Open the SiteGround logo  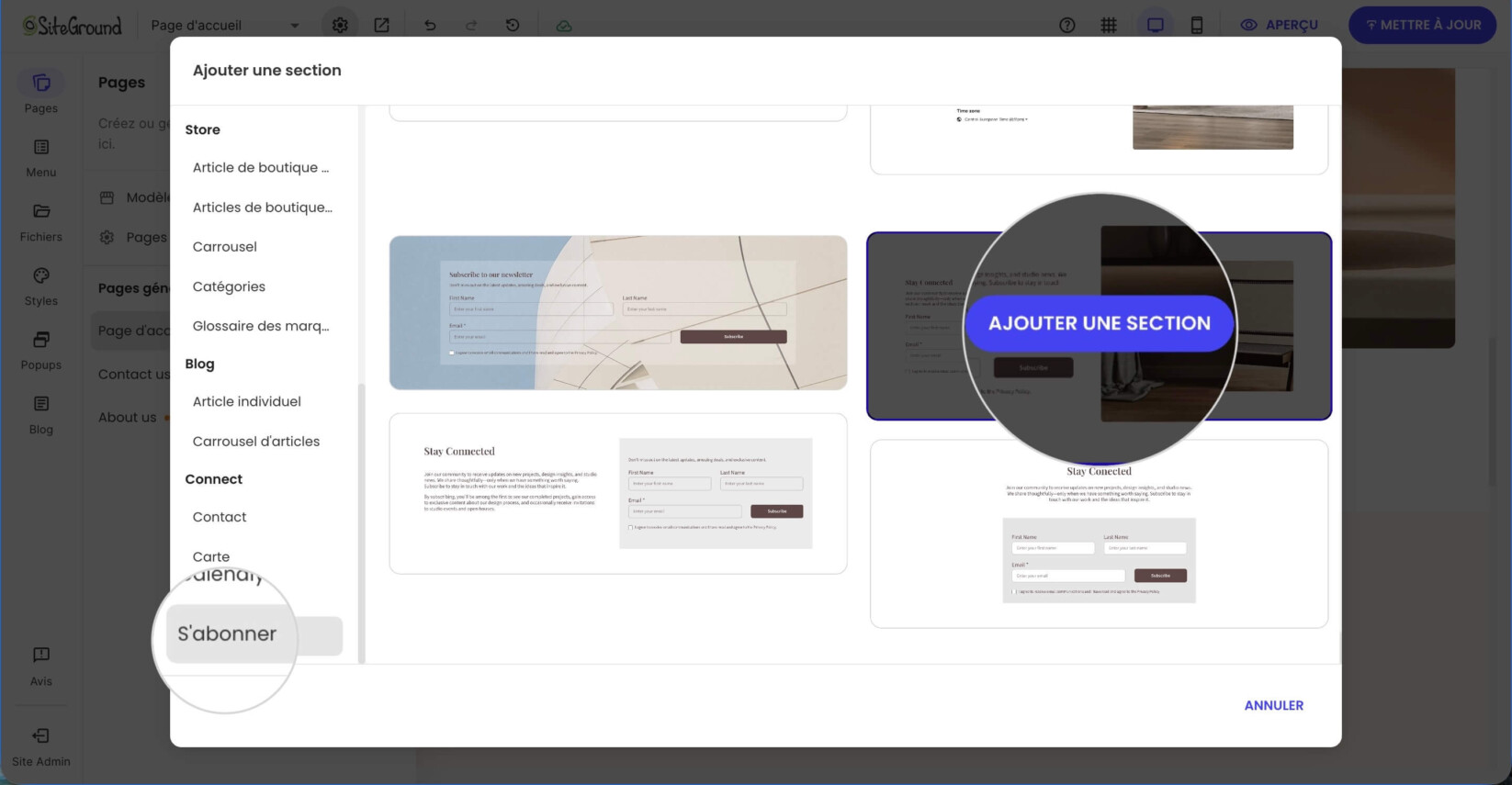[72, 25]
